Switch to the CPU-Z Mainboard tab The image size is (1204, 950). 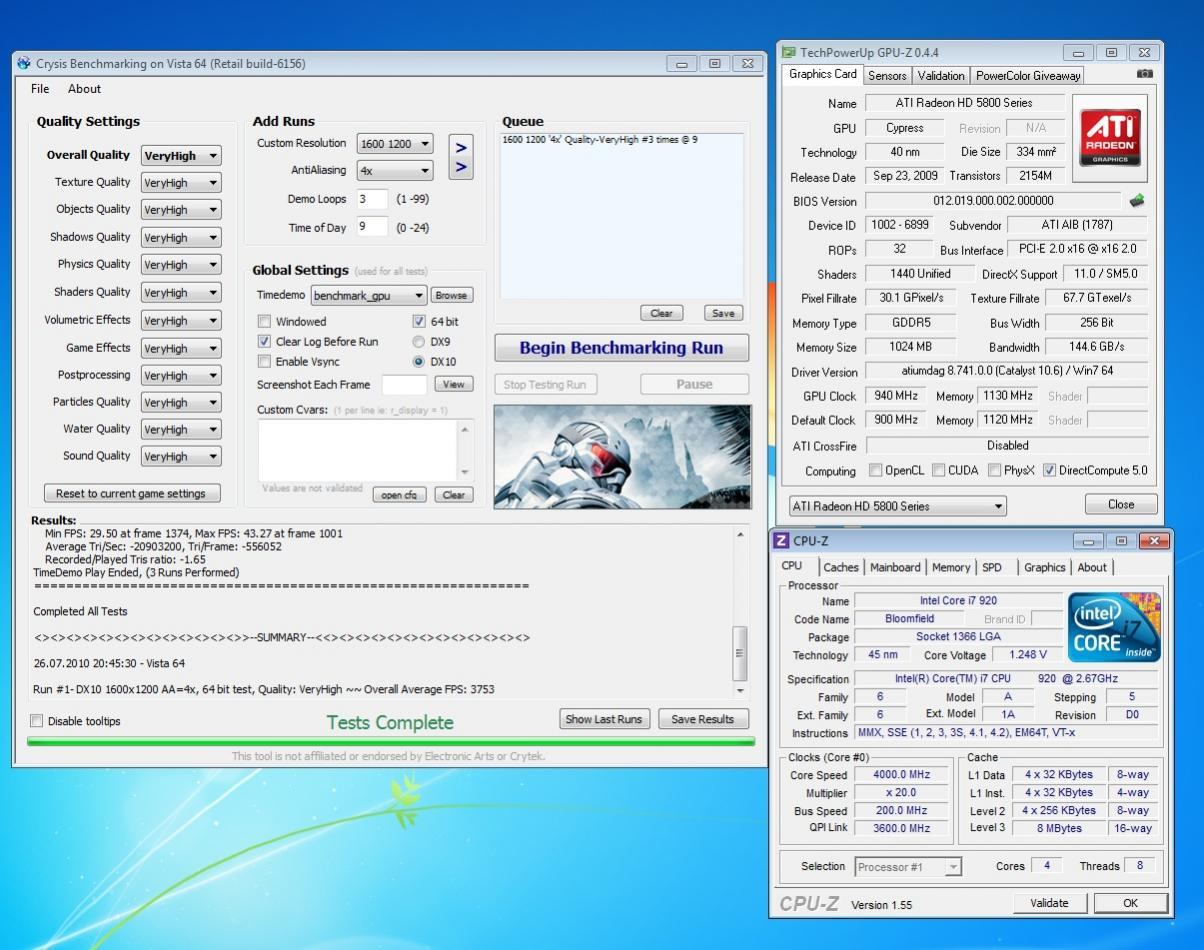point(895,568)
